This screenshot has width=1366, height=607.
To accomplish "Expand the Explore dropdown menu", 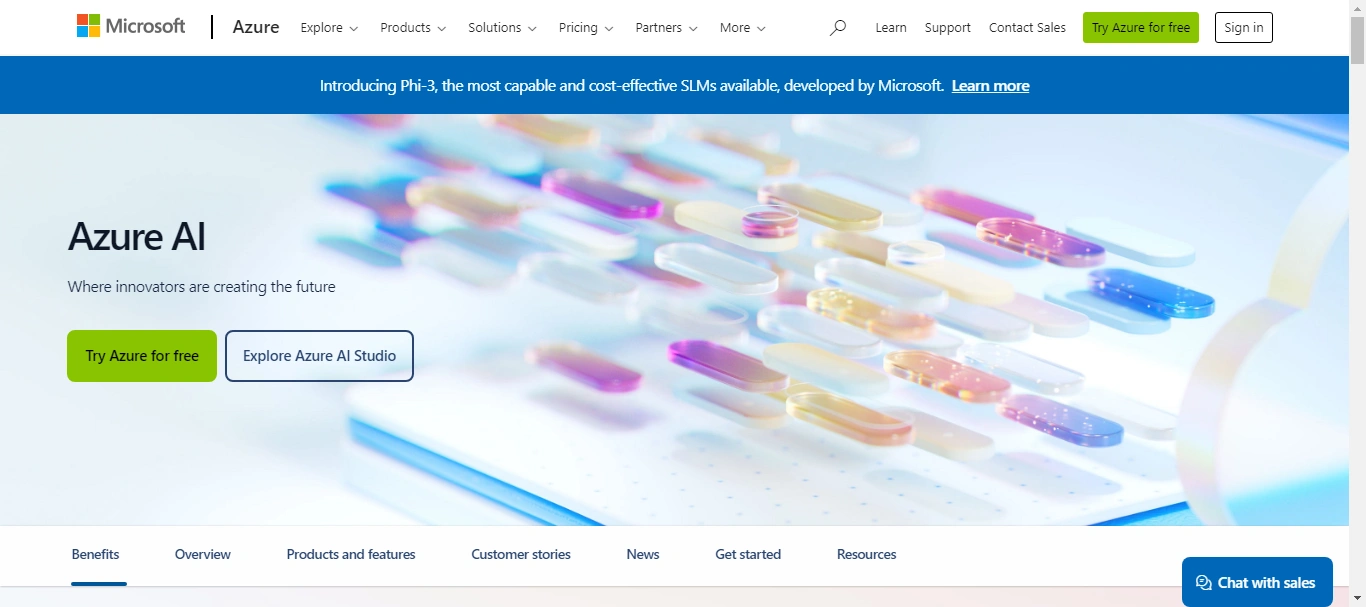I will (329, 28).
